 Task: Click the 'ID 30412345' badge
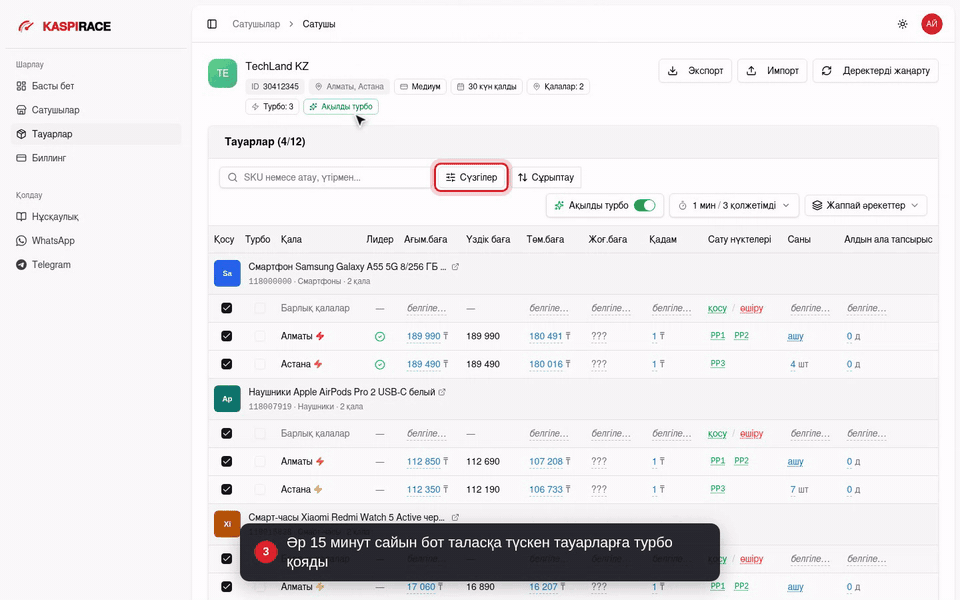[x=275, y=86]
